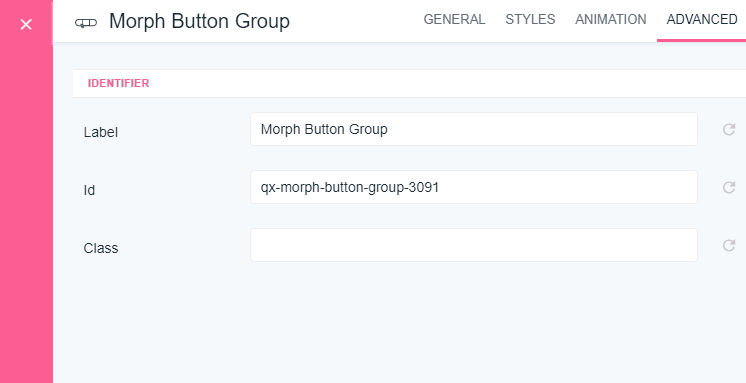Screen dimensions: 746x383
Task: Click the "Label" field caption
Action: 101,132
